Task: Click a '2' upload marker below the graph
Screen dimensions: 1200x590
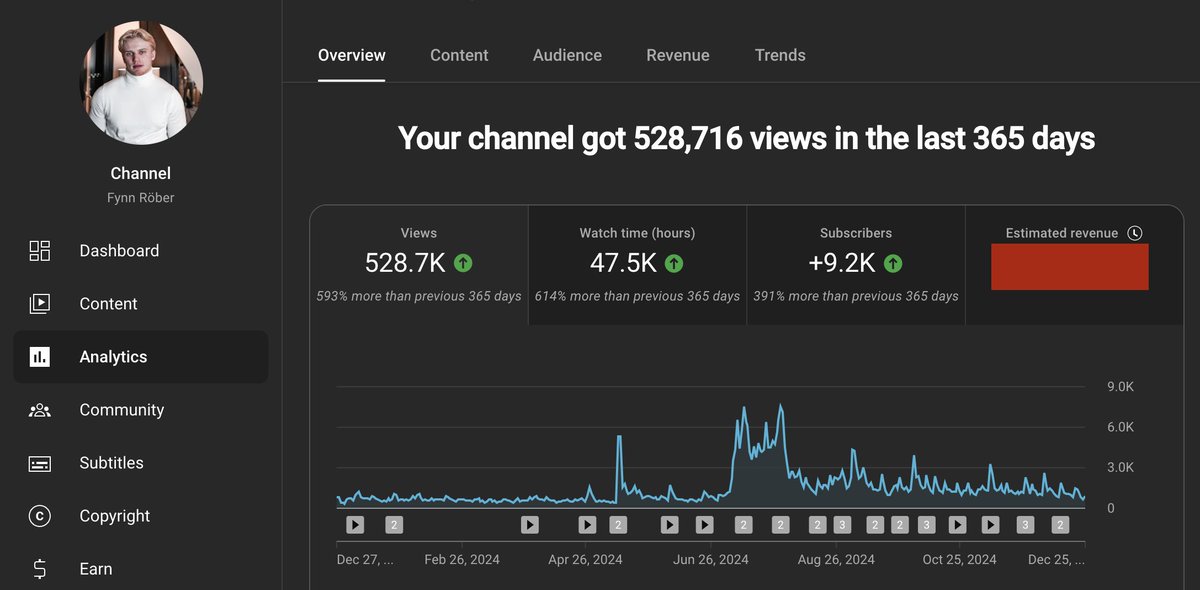Action: pos(394,524)
